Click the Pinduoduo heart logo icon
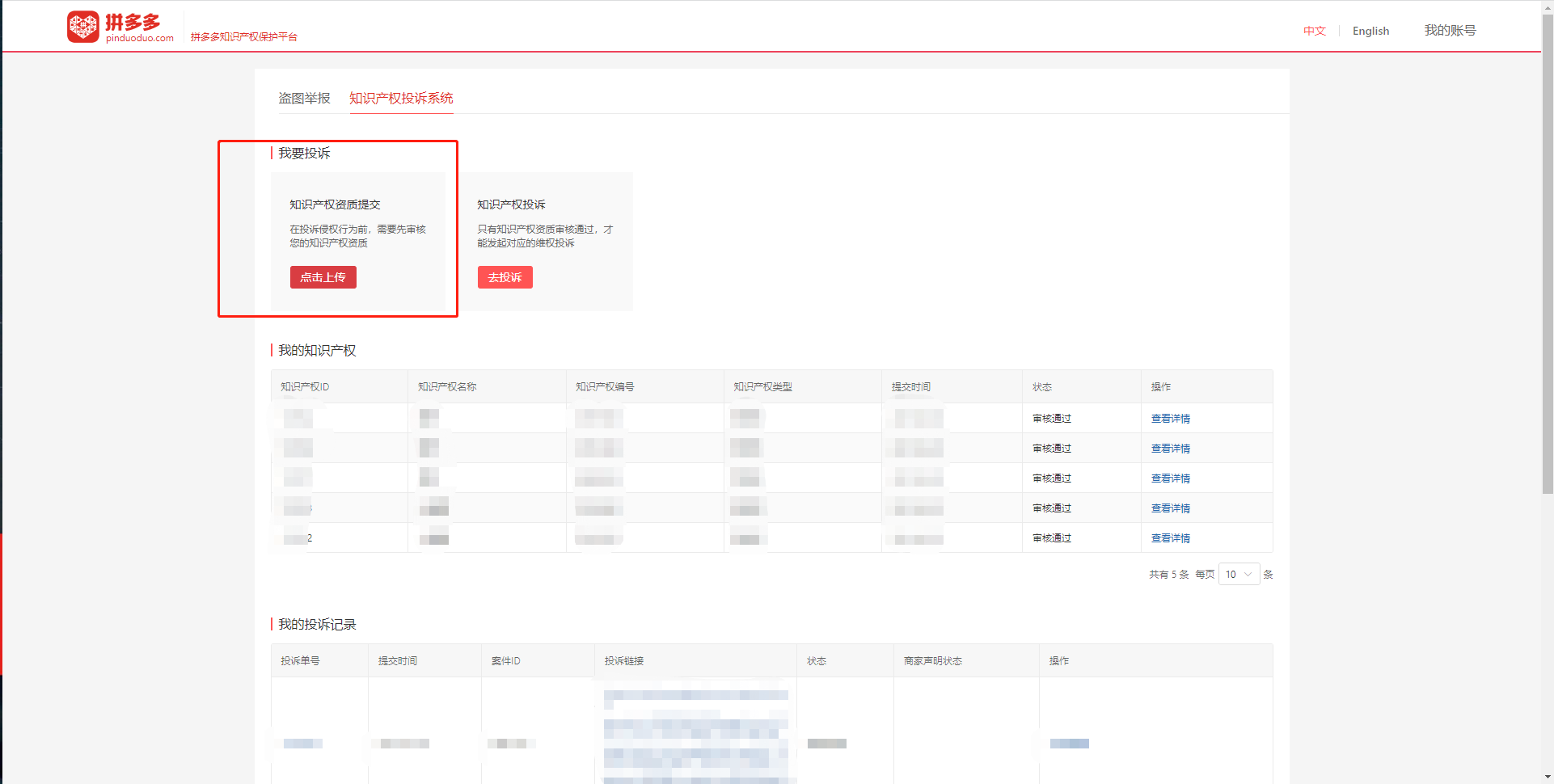The height and width of the screenshot is (784, 1554). 82,27
